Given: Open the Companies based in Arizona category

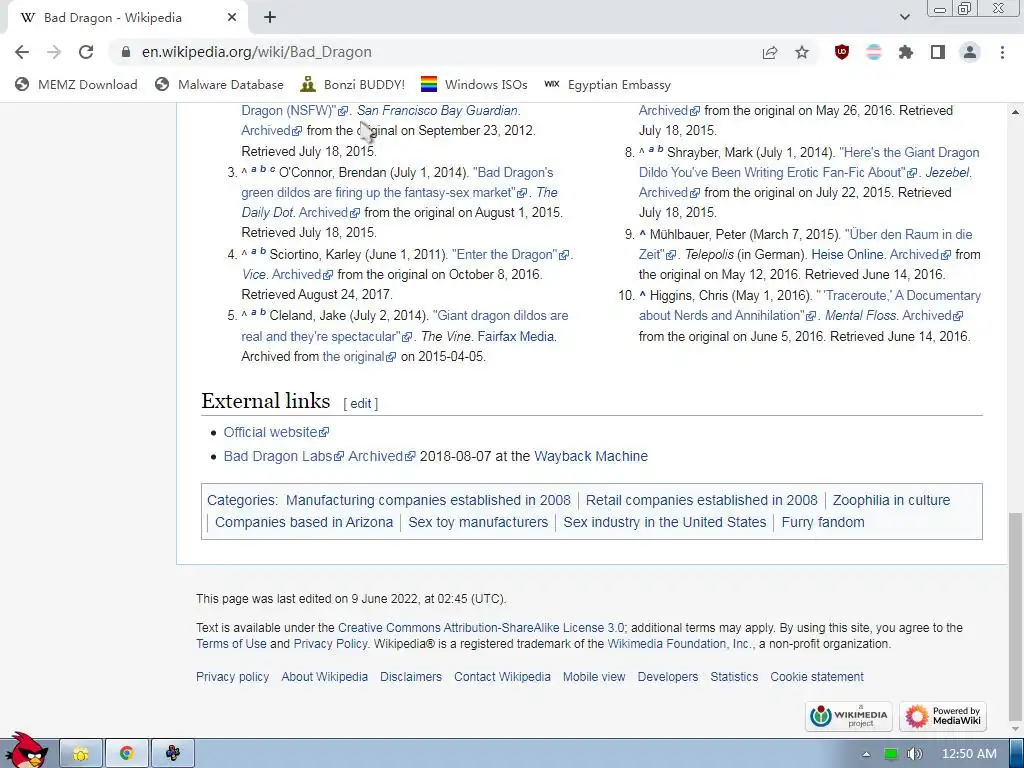Looking at the screenshot, I should (x=304, y=522).
